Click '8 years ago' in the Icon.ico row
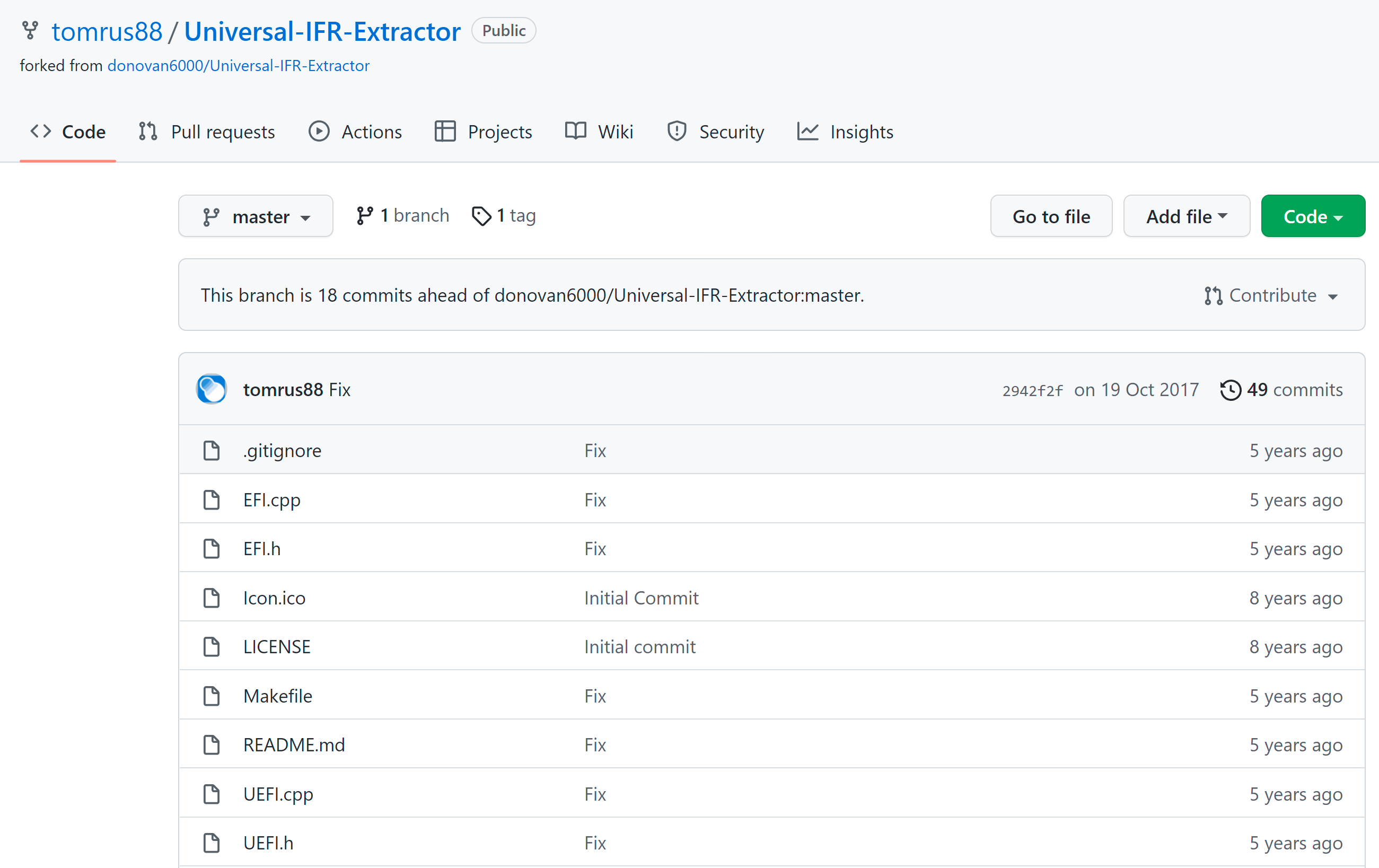 [x=1295, y=598]
